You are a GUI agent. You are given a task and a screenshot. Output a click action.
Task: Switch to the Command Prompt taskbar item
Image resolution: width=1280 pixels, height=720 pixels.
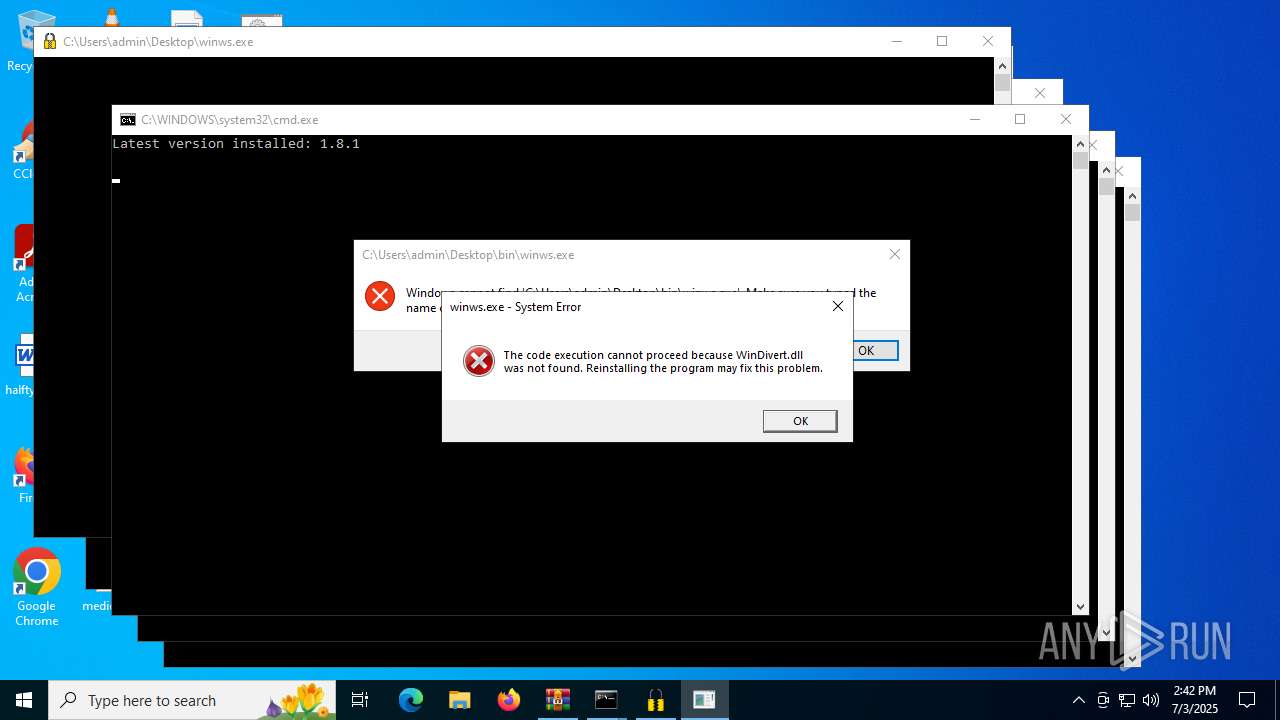pos(607,700)
